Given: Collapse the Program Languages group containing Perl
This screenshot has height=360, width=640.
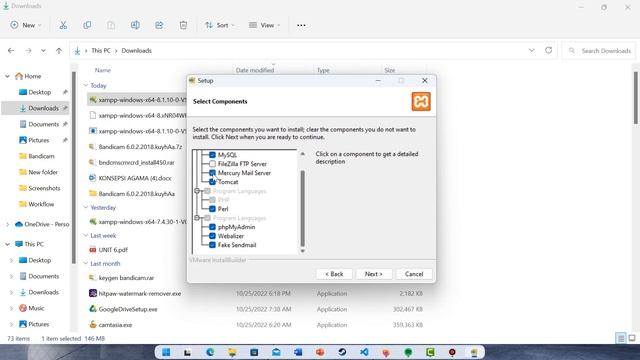Looking at the screenshot, I should pyautogui.click(x=197, y=191).
